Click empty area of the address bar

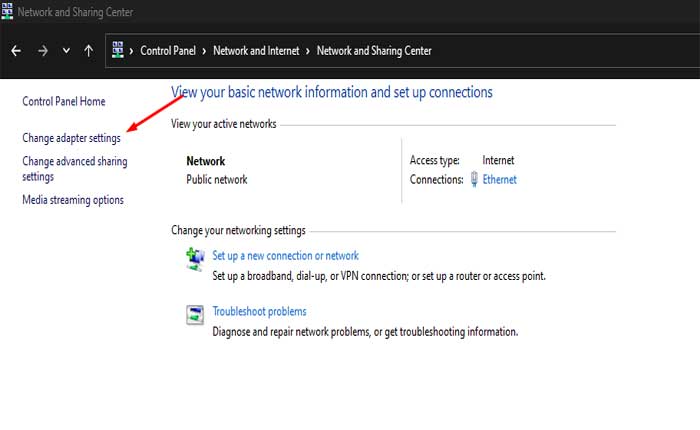click(x=560, y=50)
